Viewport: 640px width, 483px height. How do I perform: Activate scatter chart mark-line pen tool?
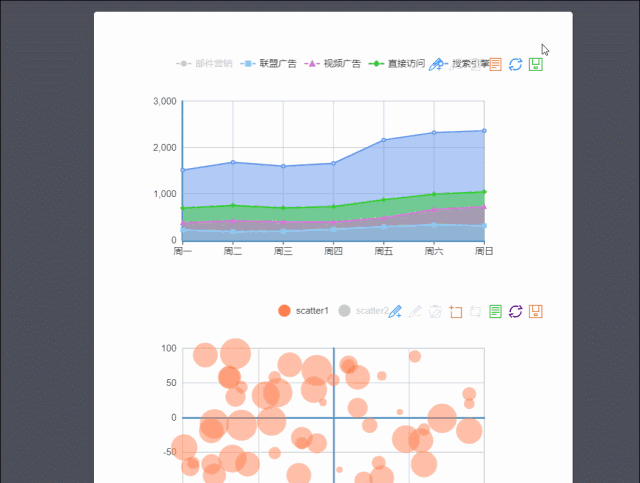point(395,312)
